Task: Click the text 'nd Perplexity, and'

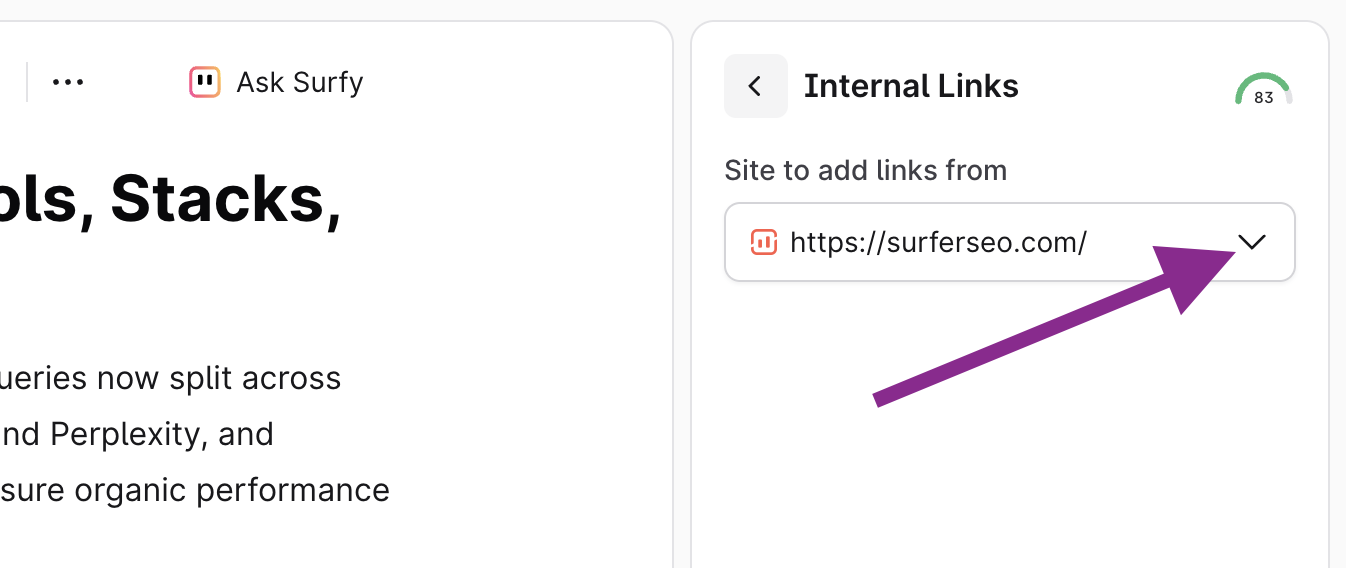Action: (136, 434)
